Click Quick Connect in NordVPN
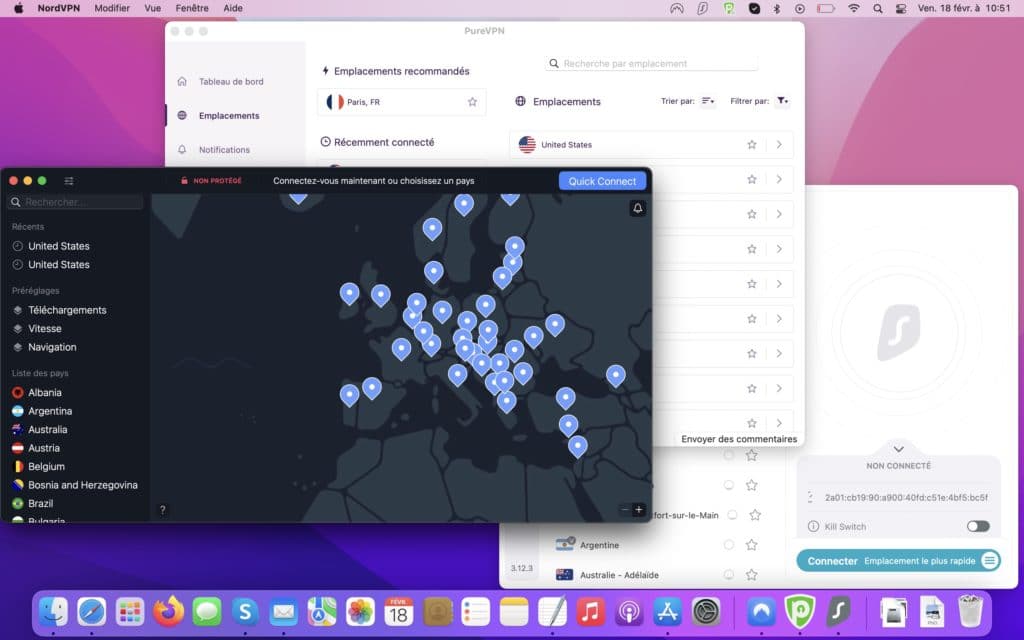The width and height of the screenshot is (1024, 640). [x=602, y=181]
